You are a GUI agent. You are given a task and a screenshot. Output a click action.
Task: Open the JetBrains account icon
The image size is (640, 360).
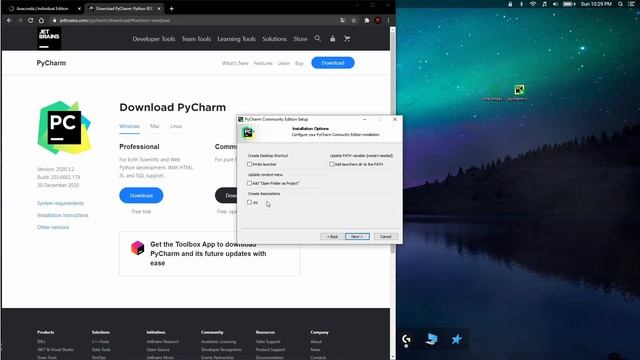tap(333, 38)
